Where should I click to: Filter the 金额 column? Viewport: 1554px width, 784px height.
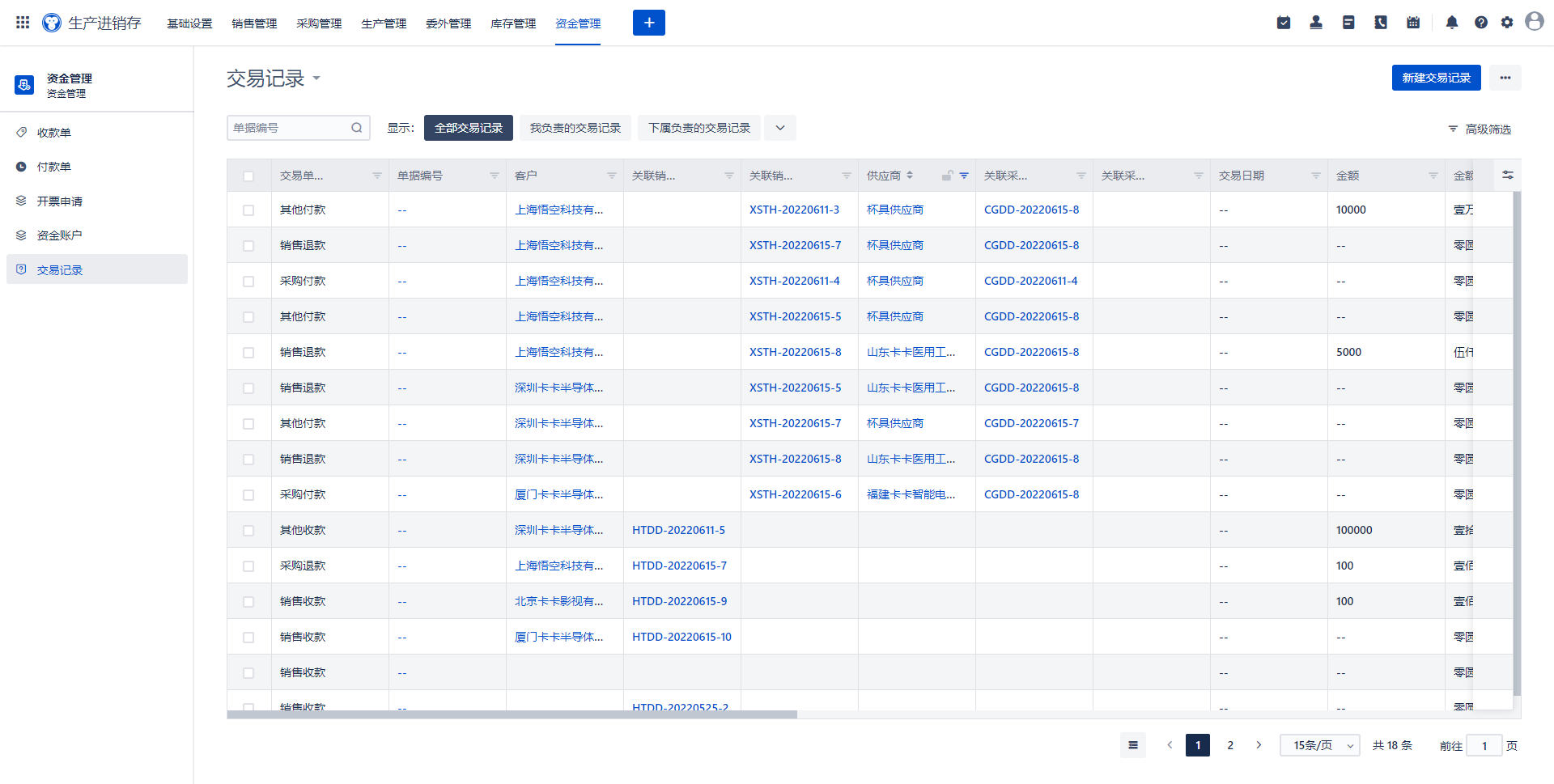point(1433,176)
